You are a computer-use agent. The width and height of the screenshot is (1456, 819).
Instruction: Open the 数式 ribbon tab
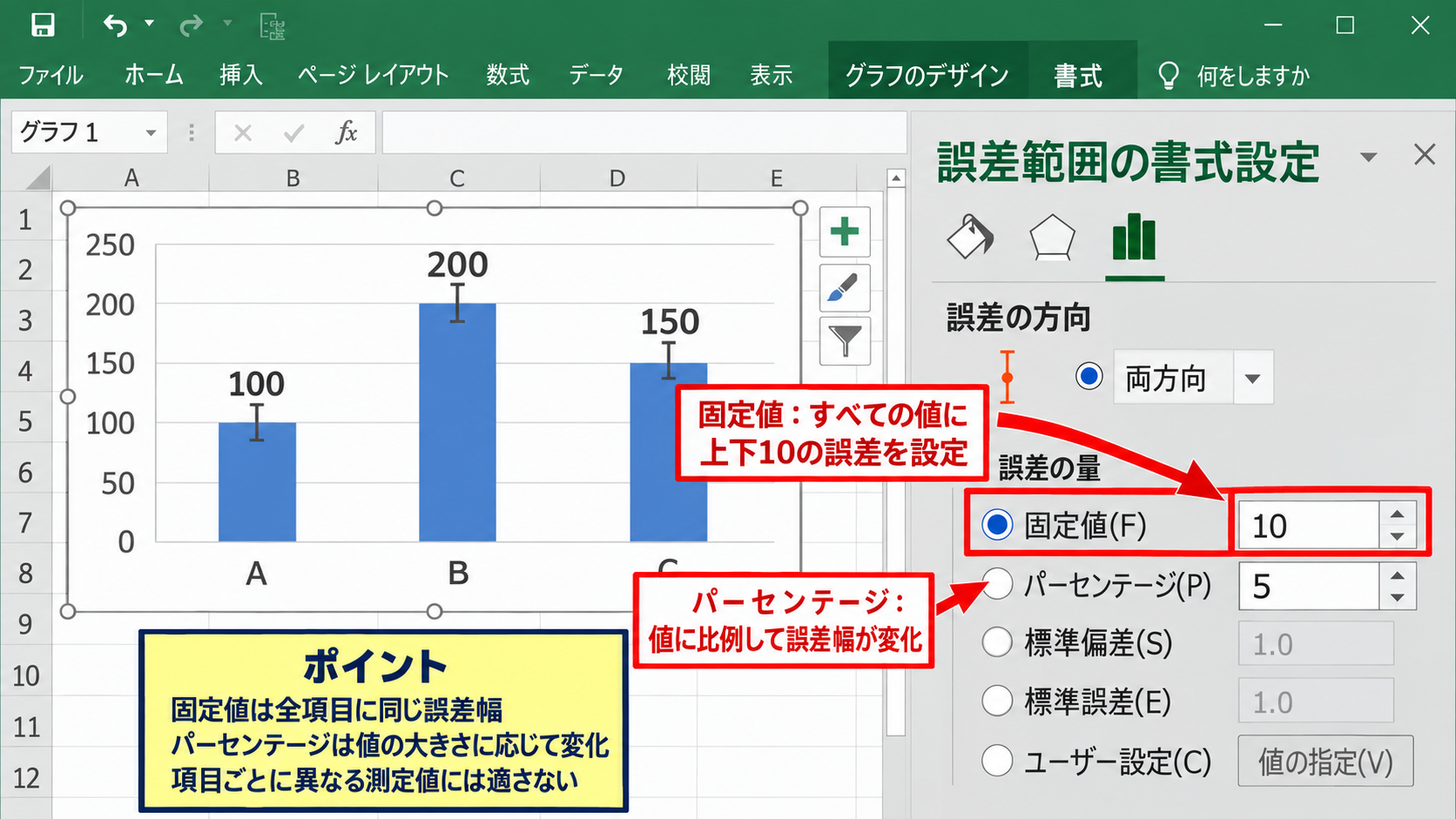[x=508, y=75]
